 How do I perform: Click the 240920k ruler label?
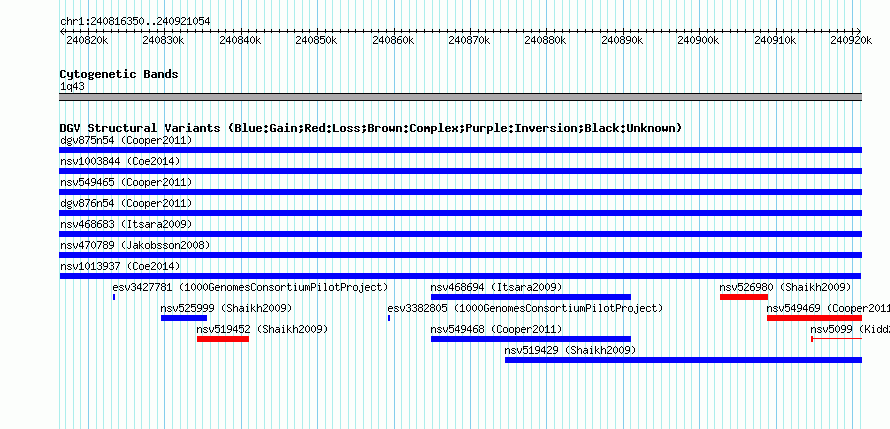click(851, 40)
